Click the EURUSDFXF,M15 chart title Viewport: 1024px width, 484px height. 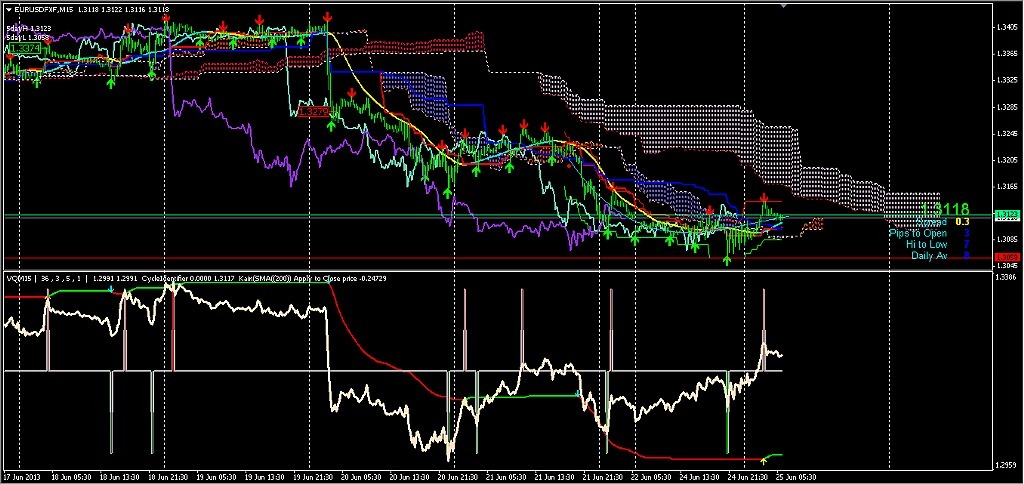[42, 9]
